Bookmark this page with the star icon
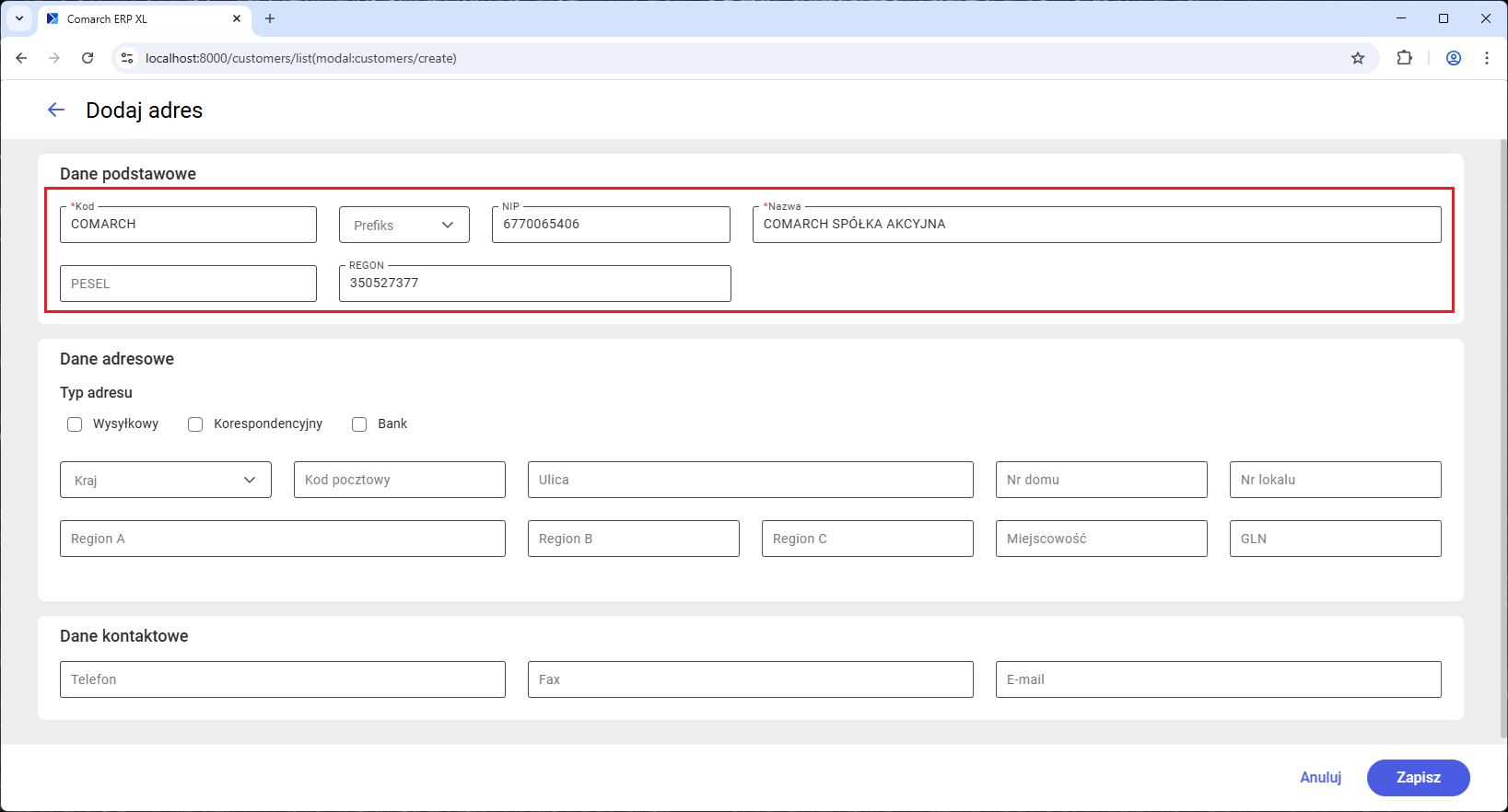Image resolution: width=1508 pixels, height=812 pixels. tap(1357, 58)
